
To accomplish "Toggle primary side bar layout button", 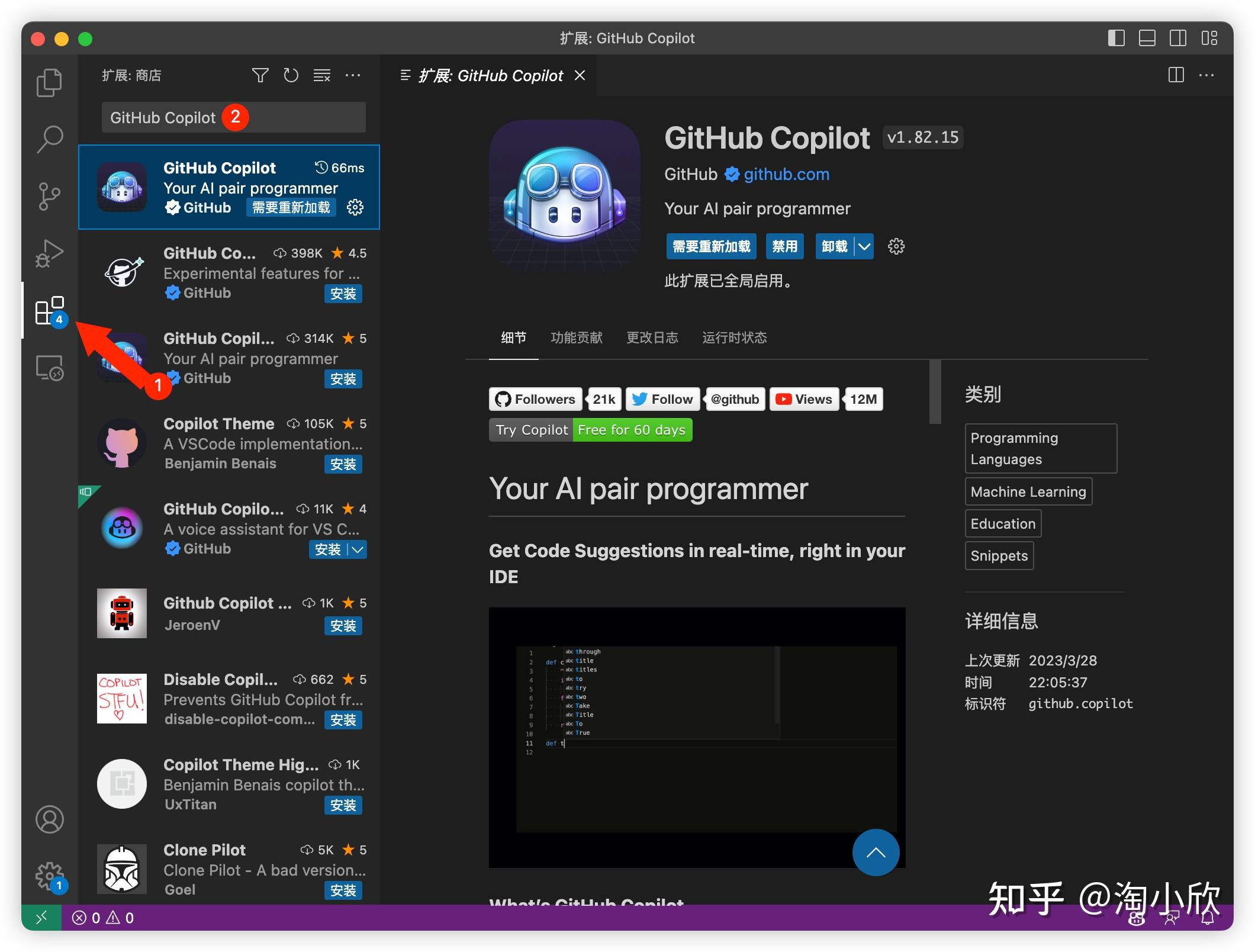I will click(x=1116, y=38).
